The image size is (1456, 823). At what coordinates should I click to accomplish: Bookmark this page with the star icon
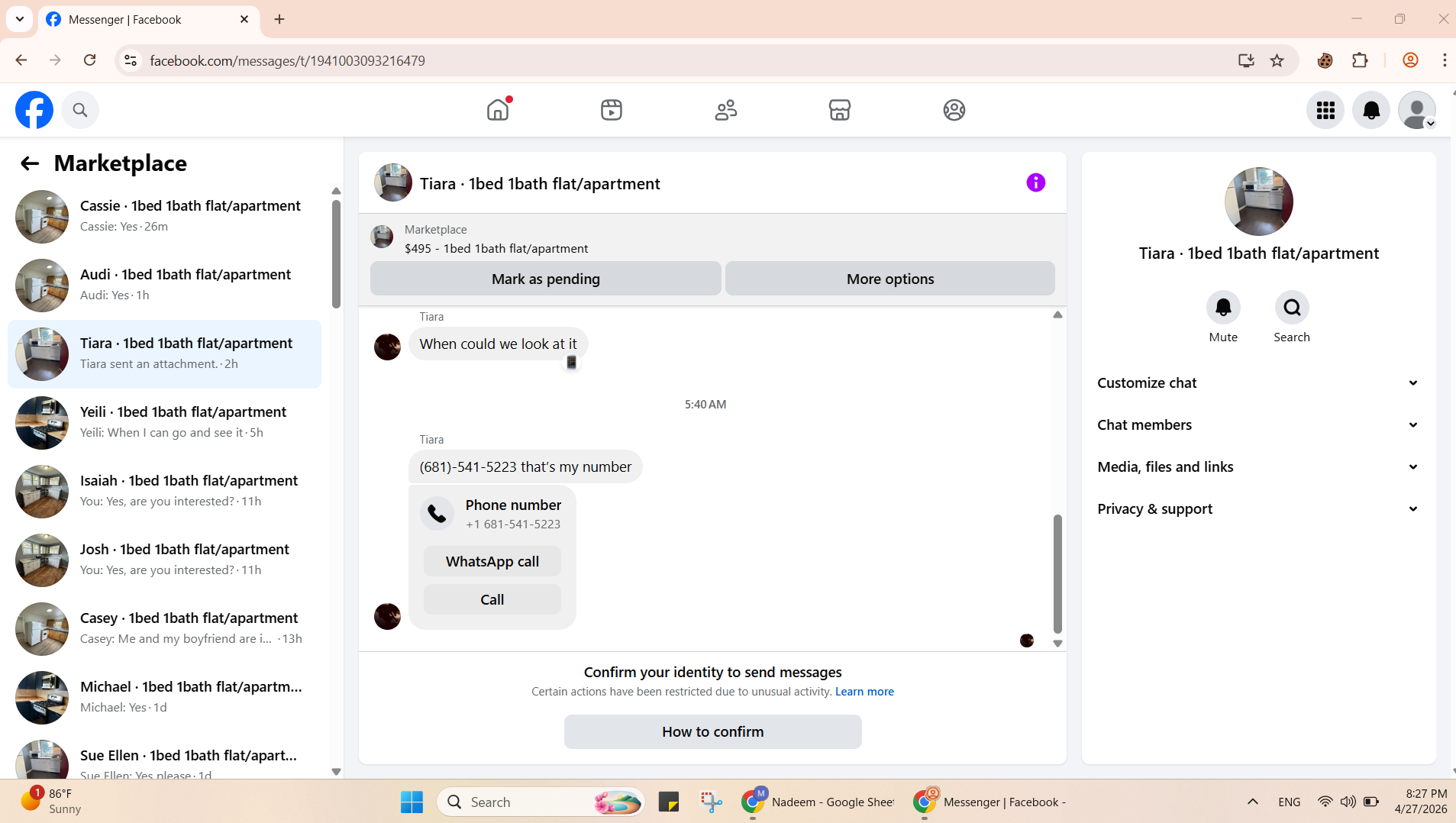tap(1277, 61)
